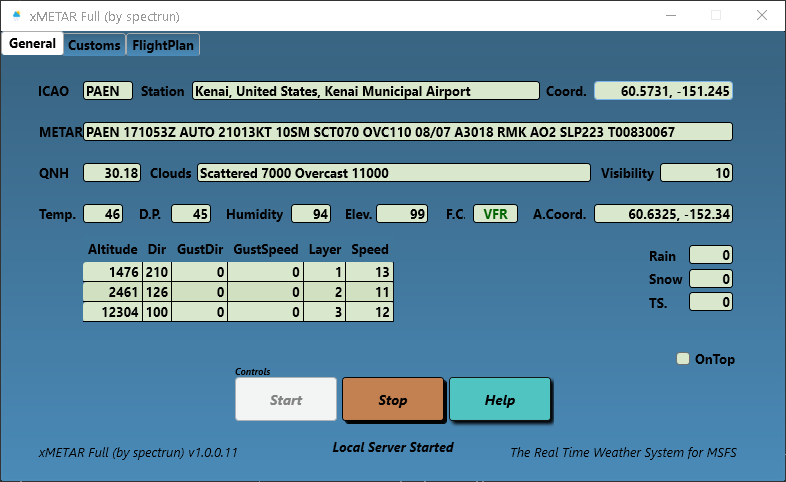
Task: Click direction cell 126 in wind table
Action: click(x=157, y=292)
